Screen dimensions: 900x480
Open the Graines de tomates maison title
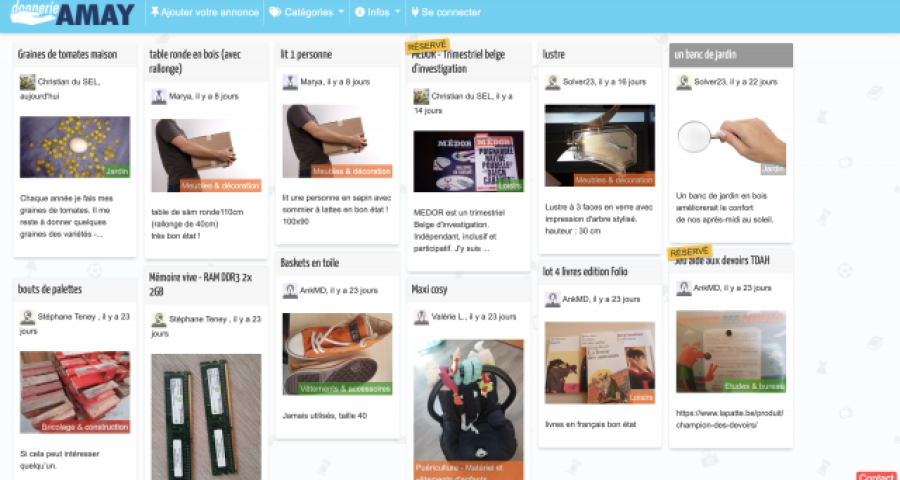coord(68,55)
